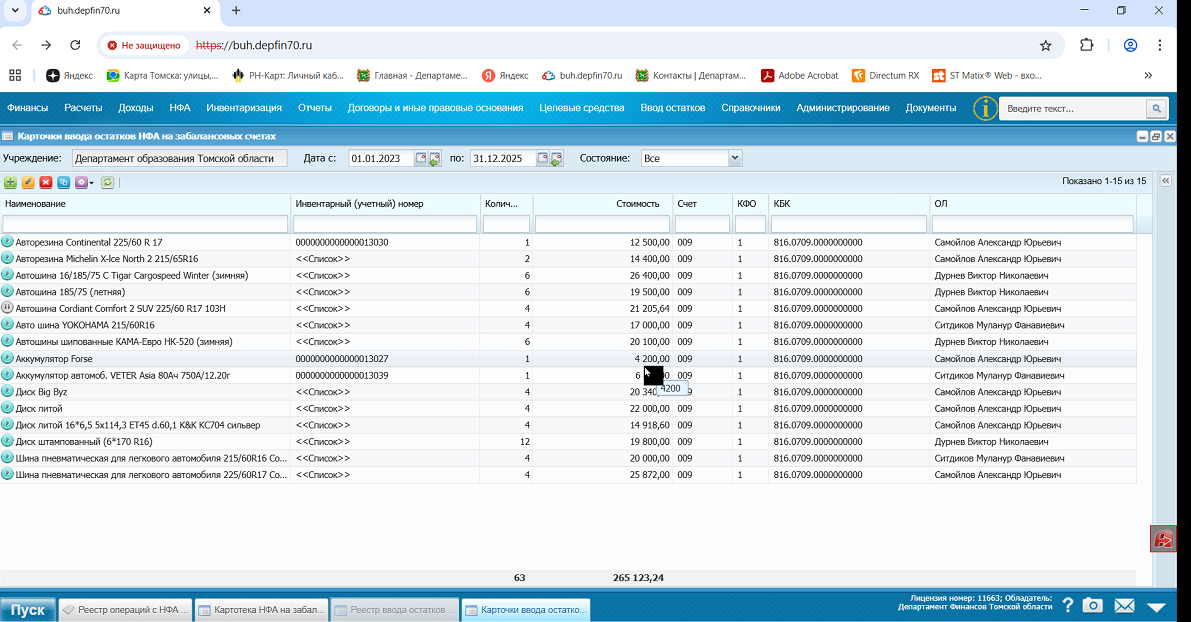The width and height of the screenshot is (1191, 622).
Task: Select row 'Авто шина YOKOHAMA 215/60R16'
Action: click(568, 325)
